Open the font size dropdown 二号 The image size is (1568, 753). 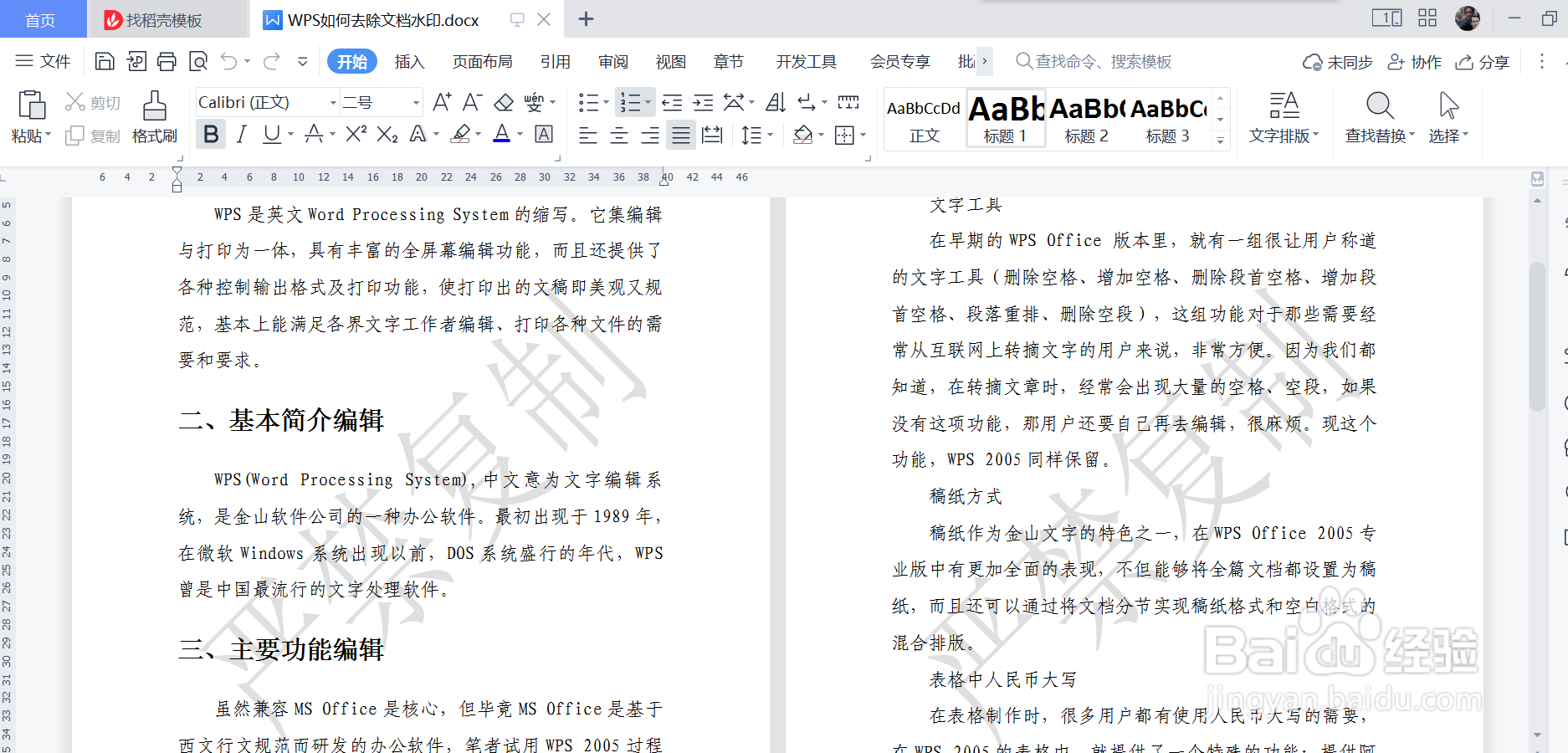click(x=416, y=102)
